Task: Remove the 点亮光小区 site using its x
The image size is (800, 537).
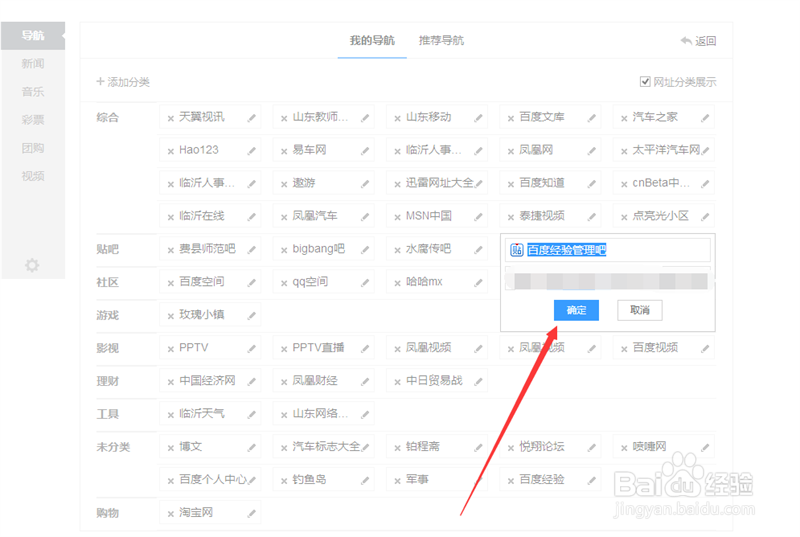Action: point(624,217)
